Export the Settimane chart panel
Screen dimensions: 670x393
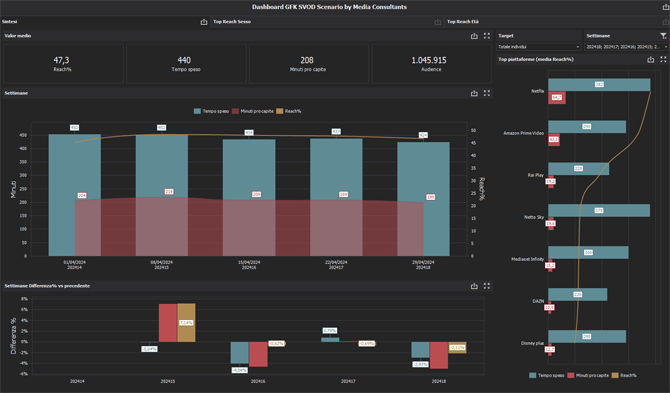point(474,93)
